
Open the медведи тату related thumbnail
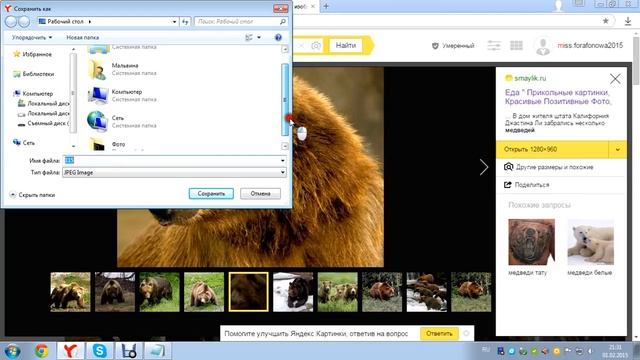(531, 242)
